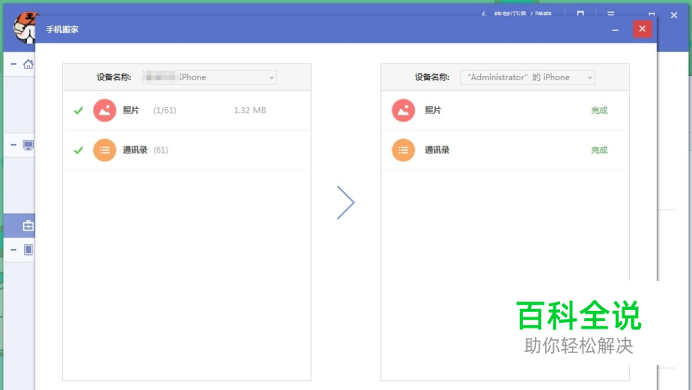Click the skin icon in background title bar

[x=580, y=14]
